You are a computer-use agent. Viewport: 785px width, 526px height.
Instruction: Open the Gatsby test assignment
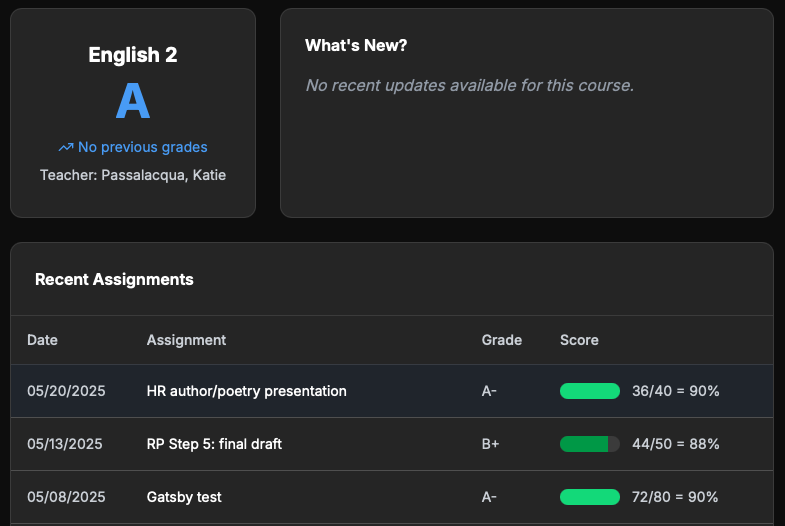(184, 497)
